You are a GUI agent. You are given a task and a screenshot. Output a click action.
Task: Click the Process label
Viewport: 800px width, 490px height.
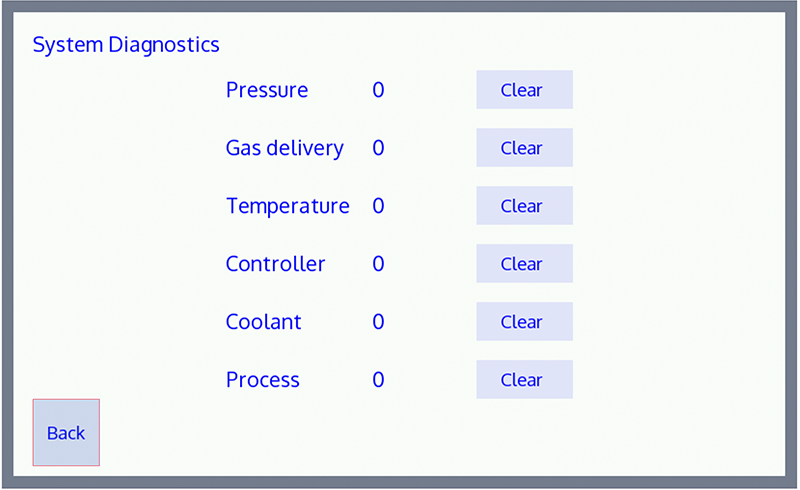click(263, 380)
